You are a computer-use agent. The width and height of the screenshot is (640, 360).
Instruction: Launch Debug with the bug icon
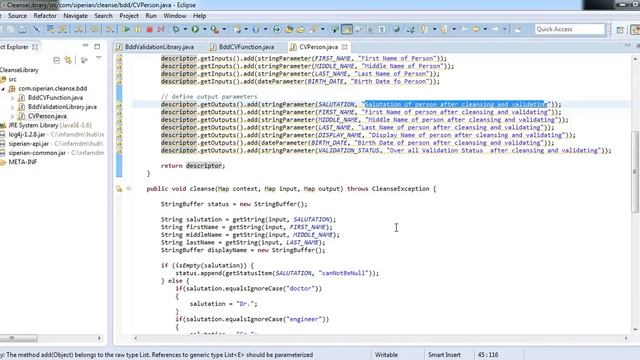coord(176,29)
